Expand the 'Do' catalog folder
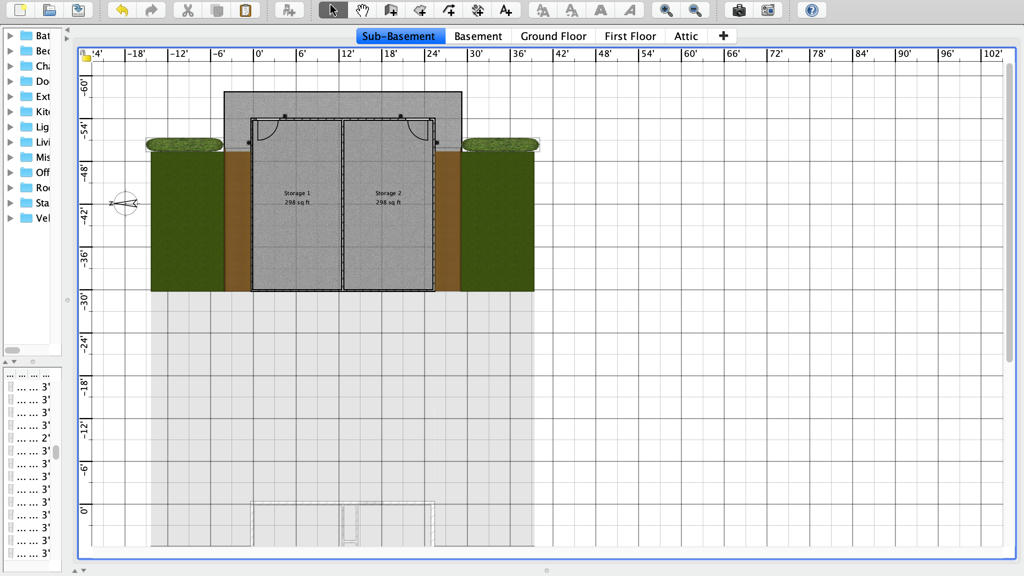1024x576 pixels. tap(10, 81)
